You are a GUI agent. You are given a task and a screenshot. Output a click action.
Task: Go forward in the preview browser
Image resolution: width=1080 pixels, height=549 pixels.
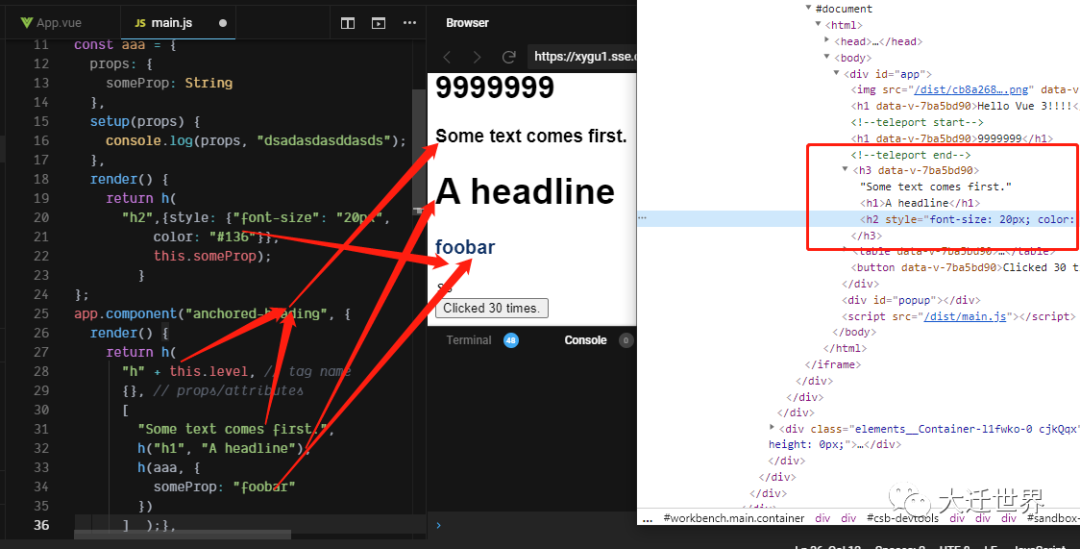click(x=477, y=56)
